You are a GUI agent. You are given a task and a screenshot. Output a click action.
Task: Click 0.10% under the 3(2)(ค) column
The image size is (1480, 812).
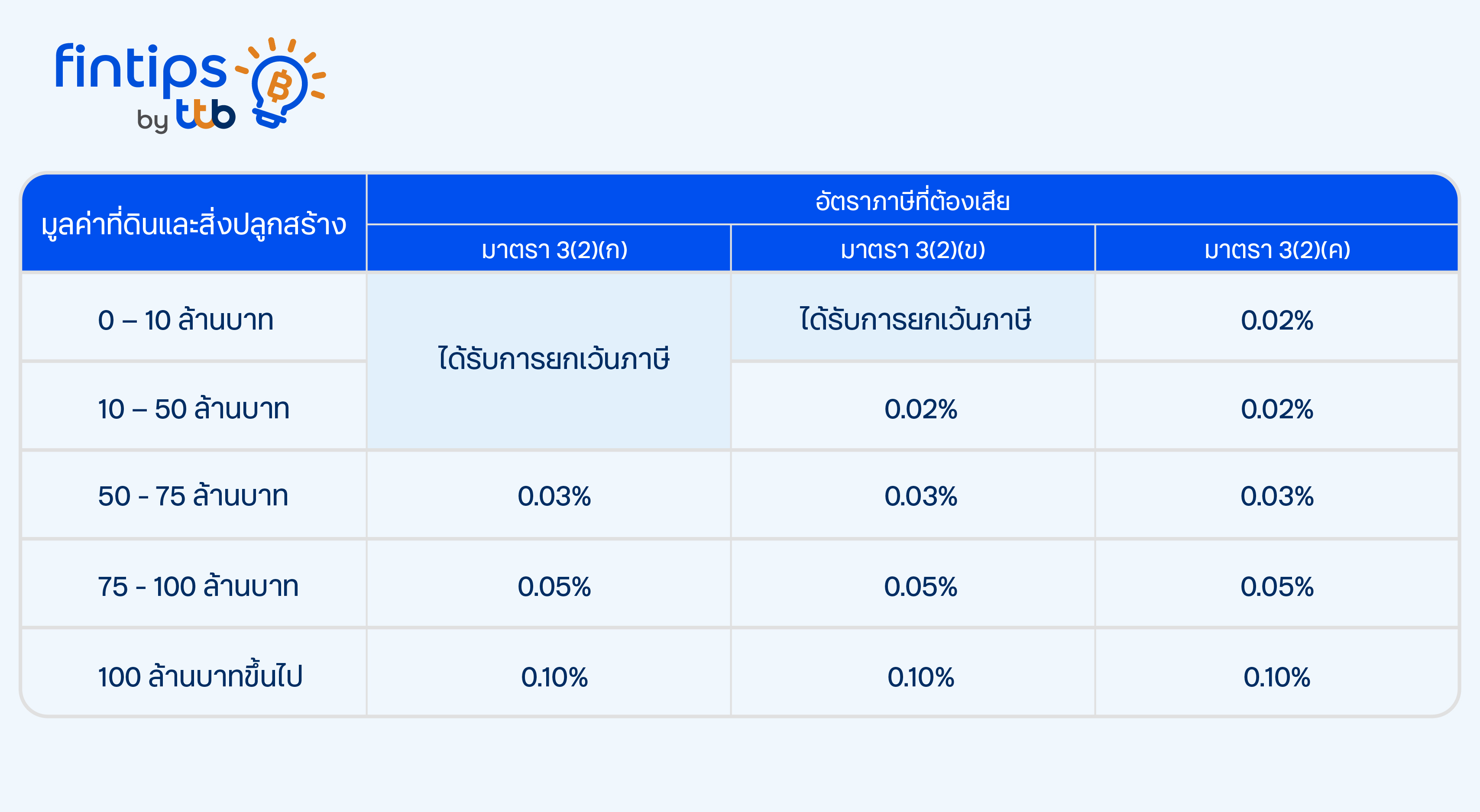[x=1276, y=677]
